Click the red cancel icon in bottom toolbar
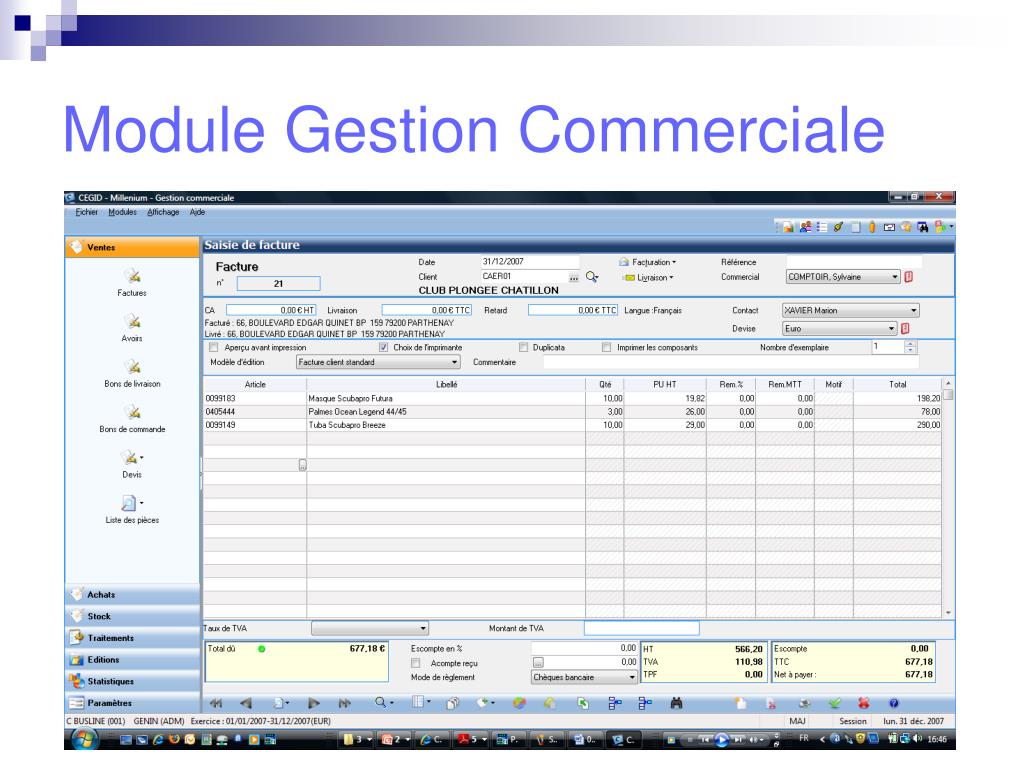Screen dimensions: 1024x768 pos(864,703)
